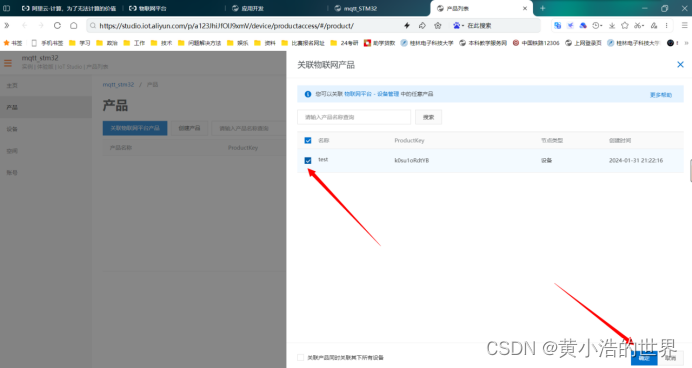Bookmark this page with the star icon

click(438, 26)
